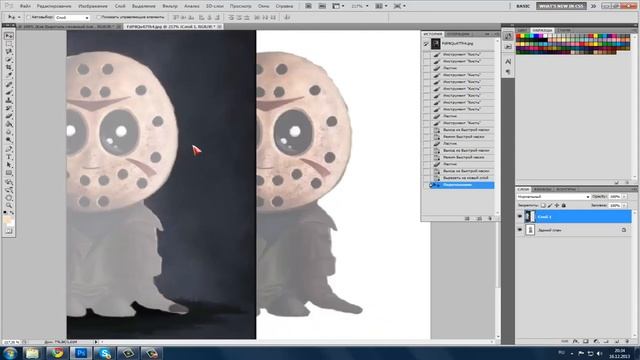Select the Brush tool
This screenshot has width=640, height=360.
pos(9,92)
